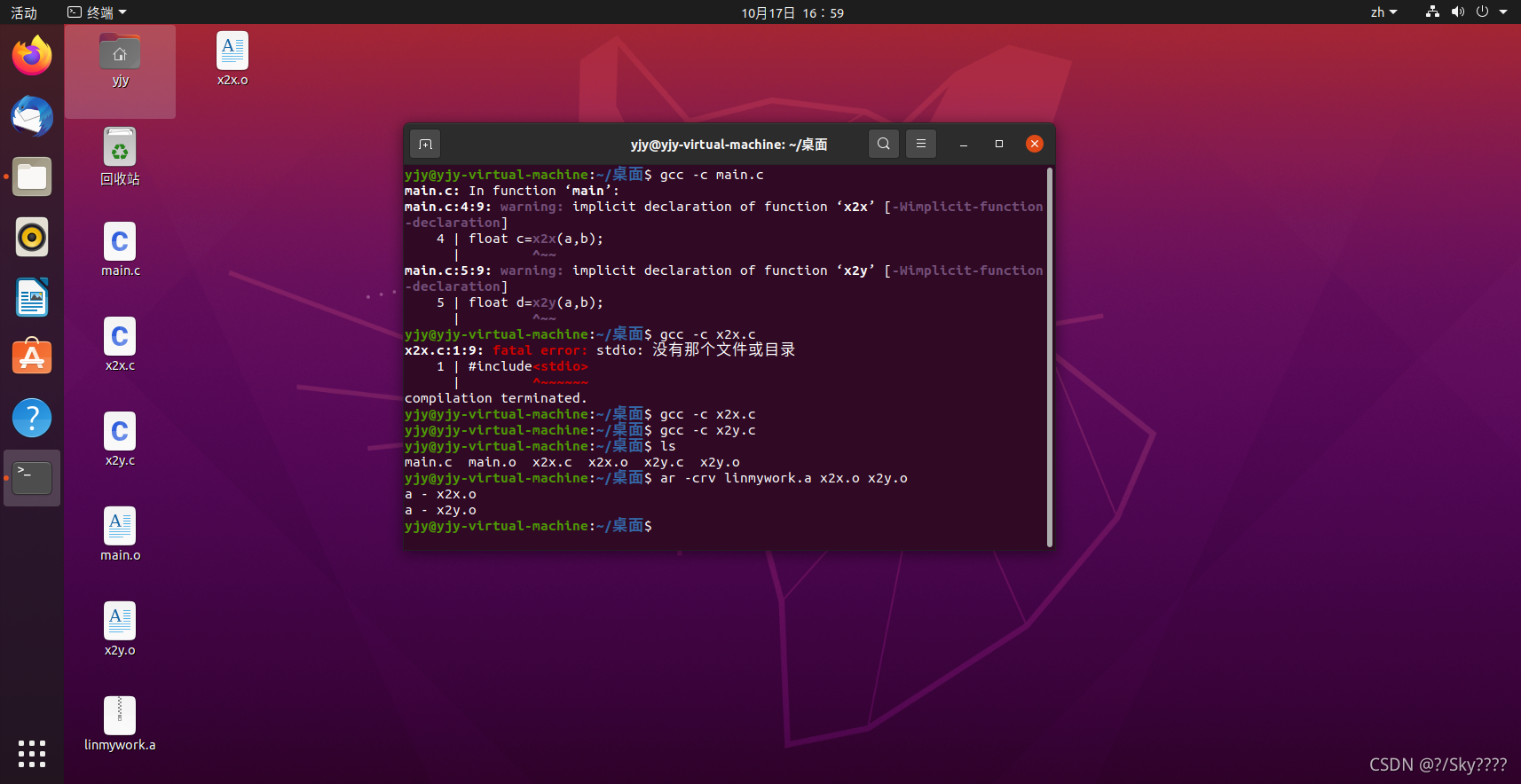Click 'float d=x2y(a,b);' code line
The image size is (1521, 784).
coord(536,302)
